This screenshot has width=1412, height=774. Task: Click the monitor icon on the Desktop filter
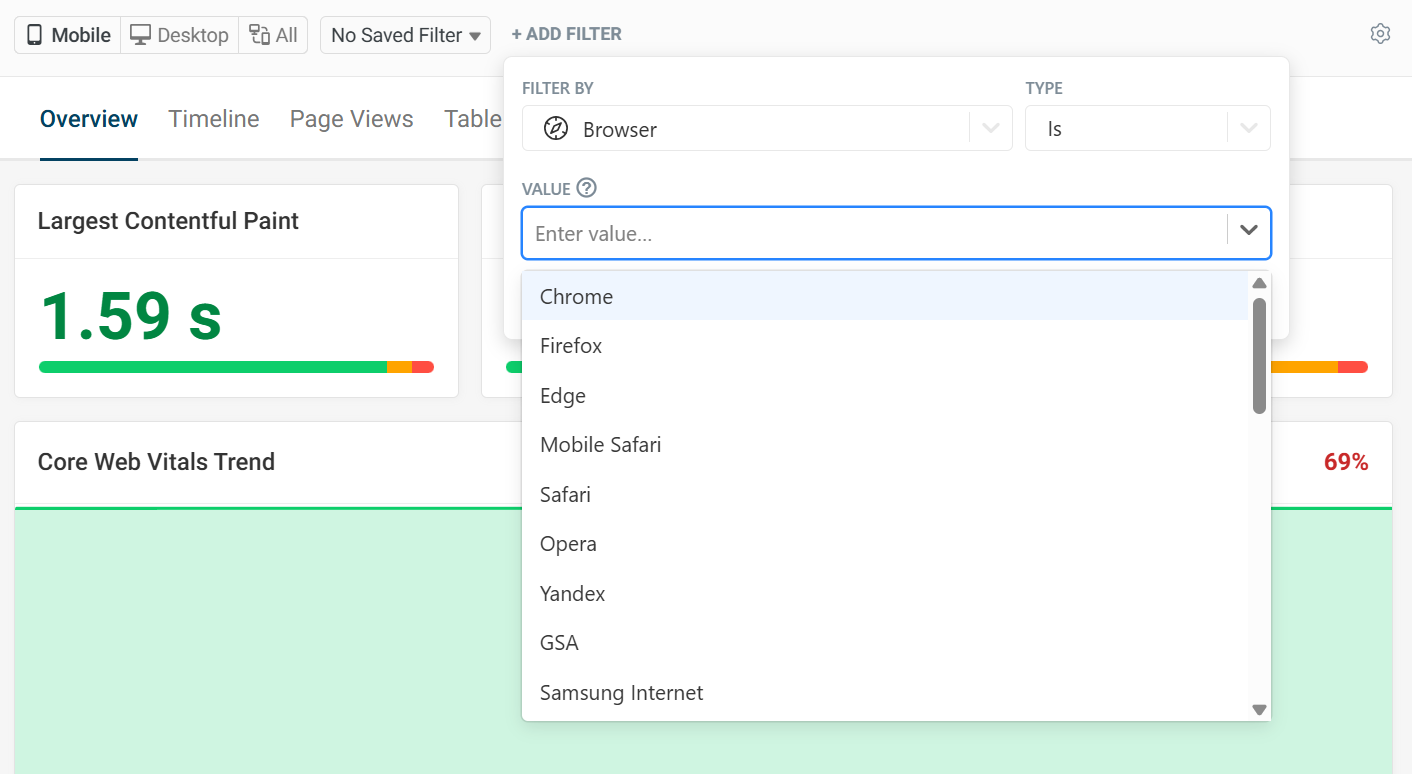point(140,34)
